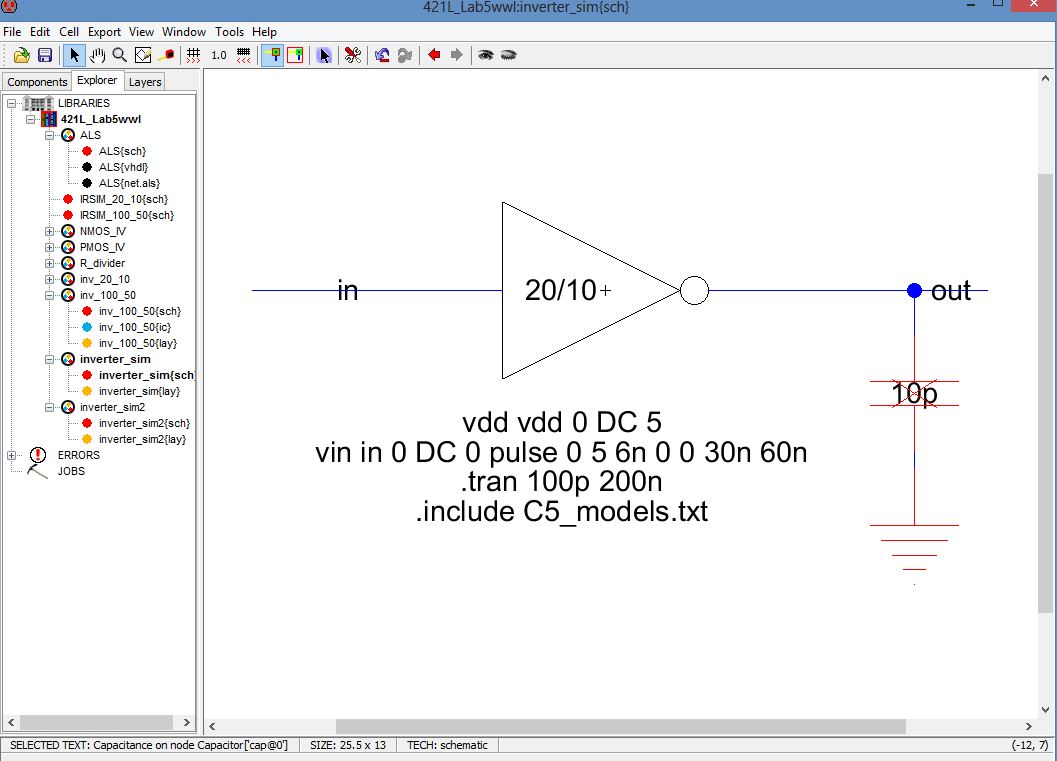Select the Click/Zoom/Wire arrow tool
Viewport: 1057px width, 761px height.
[74, 55]
